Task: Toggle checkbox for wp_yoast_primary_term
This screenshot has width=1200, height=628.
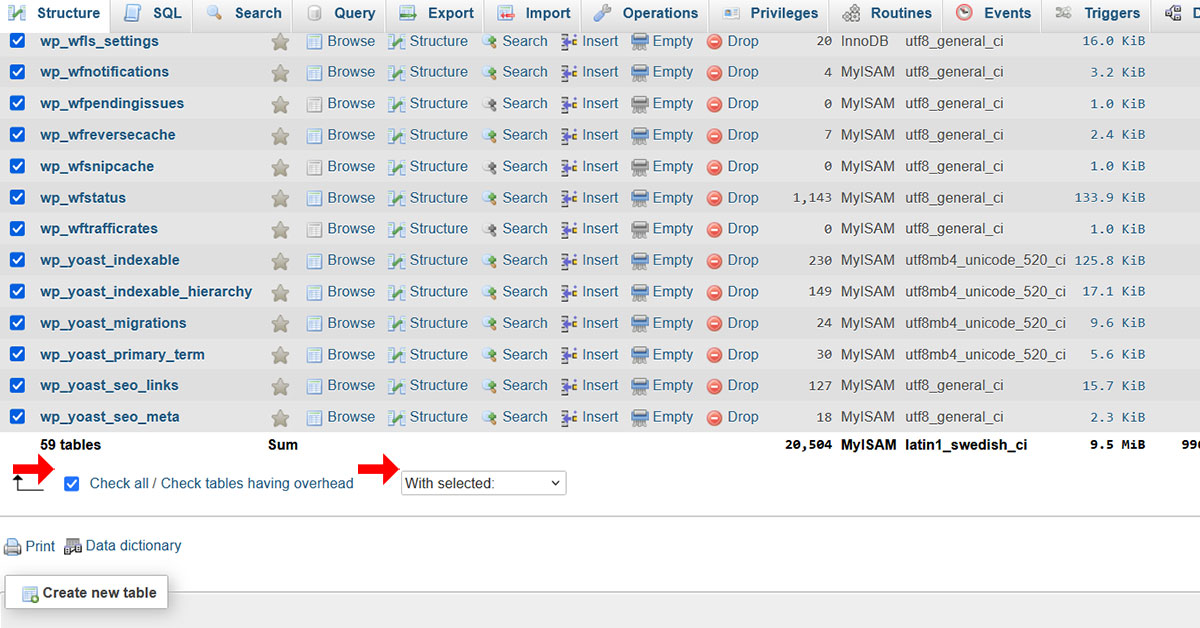Action: tap(17, 355)
